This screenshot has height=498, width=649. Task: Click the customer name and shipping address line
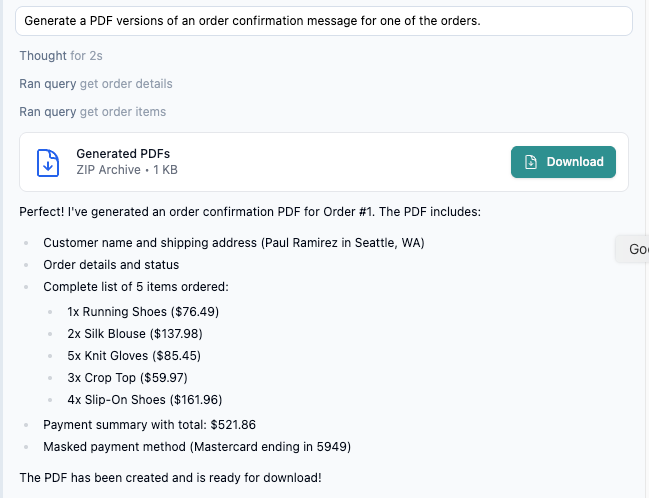point(233,243)
